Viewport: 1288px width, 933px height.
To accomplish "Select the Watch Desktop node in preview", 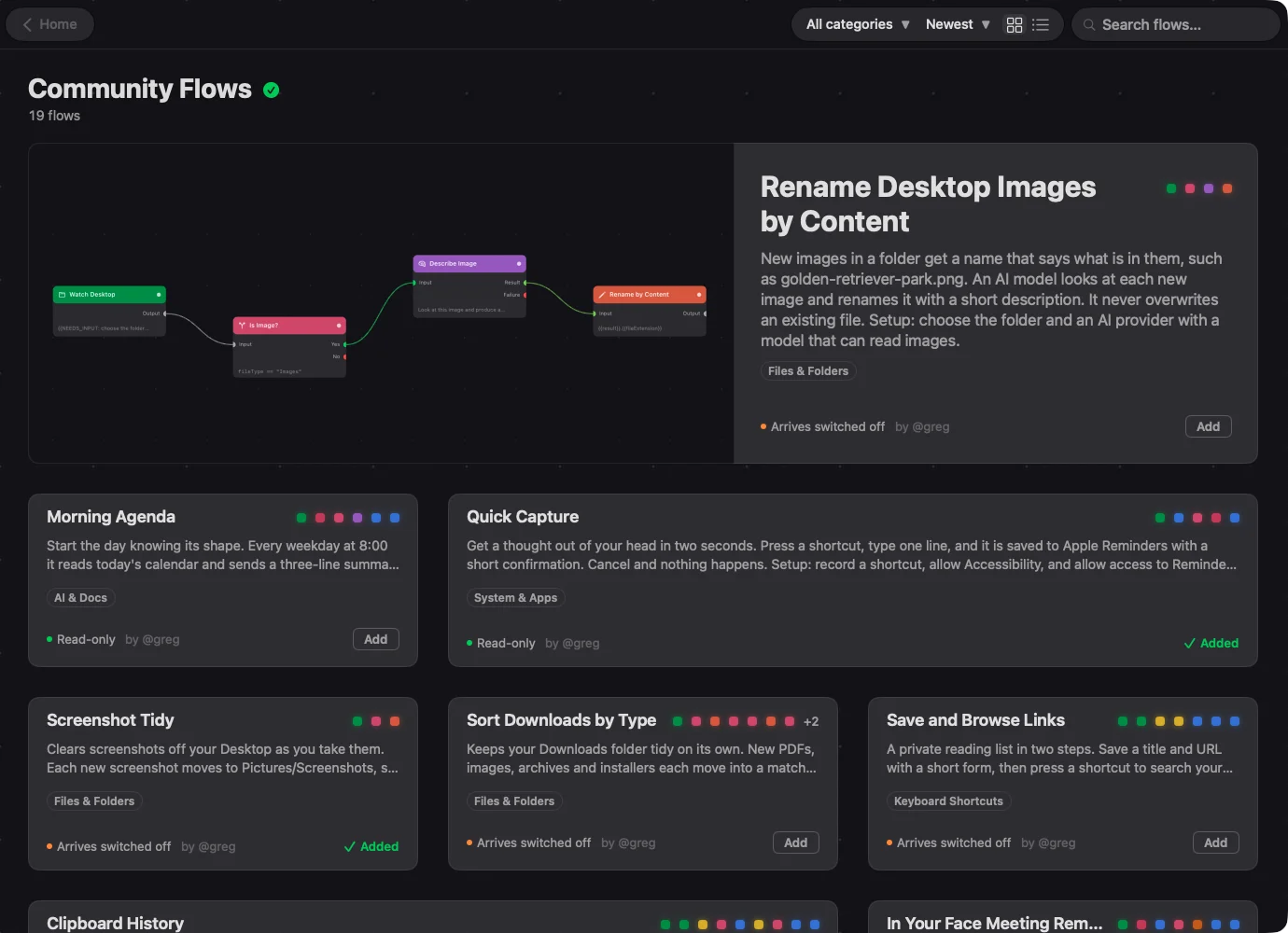I will pos(109,311).
